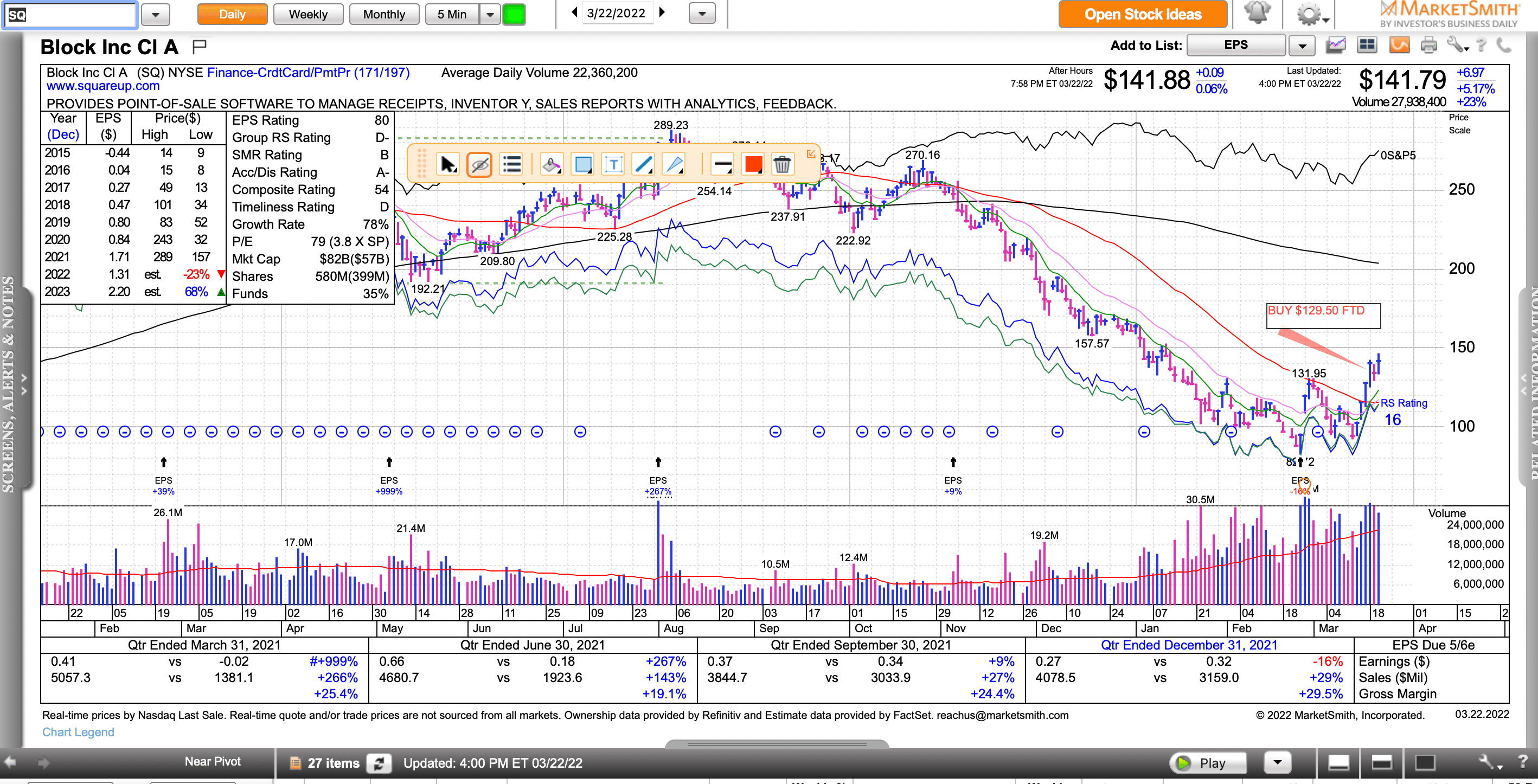The image size is (1538, 784).
Task: Select the marker pin annotation tool
Action: 551,164
